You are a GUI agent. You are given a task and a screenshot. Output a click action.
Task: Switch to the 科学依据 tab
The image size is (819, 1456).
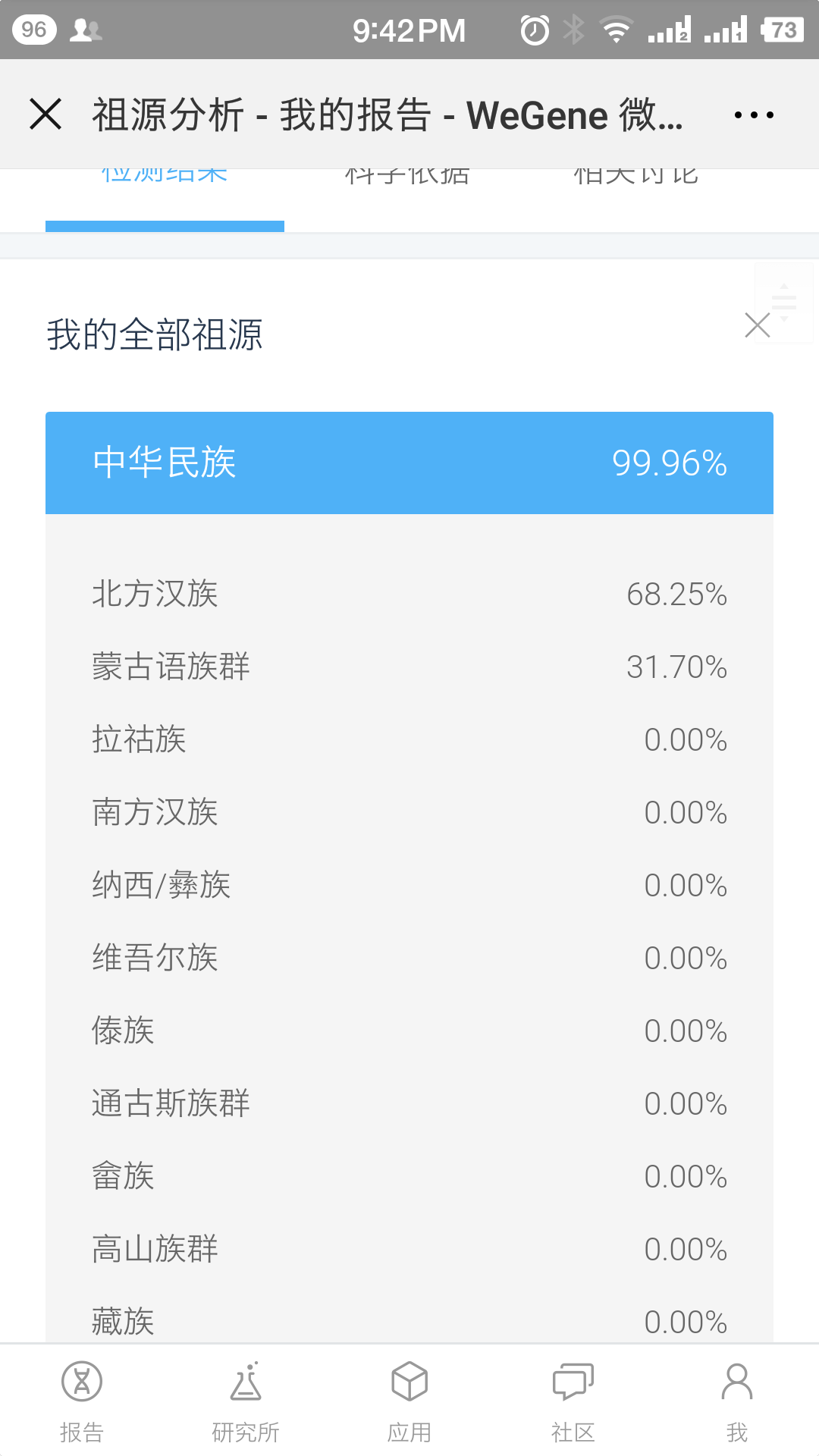407,176
